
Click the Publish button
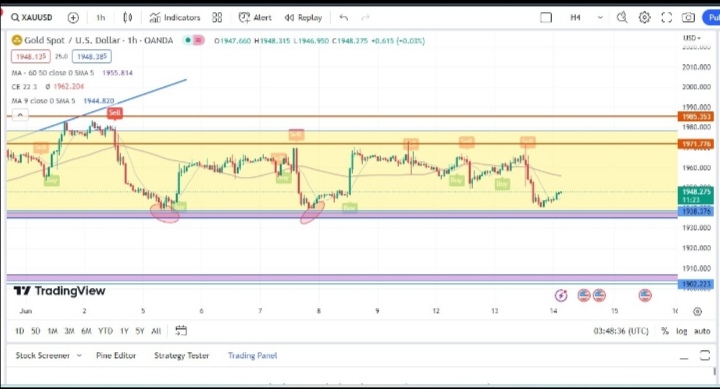coord(711,17)
